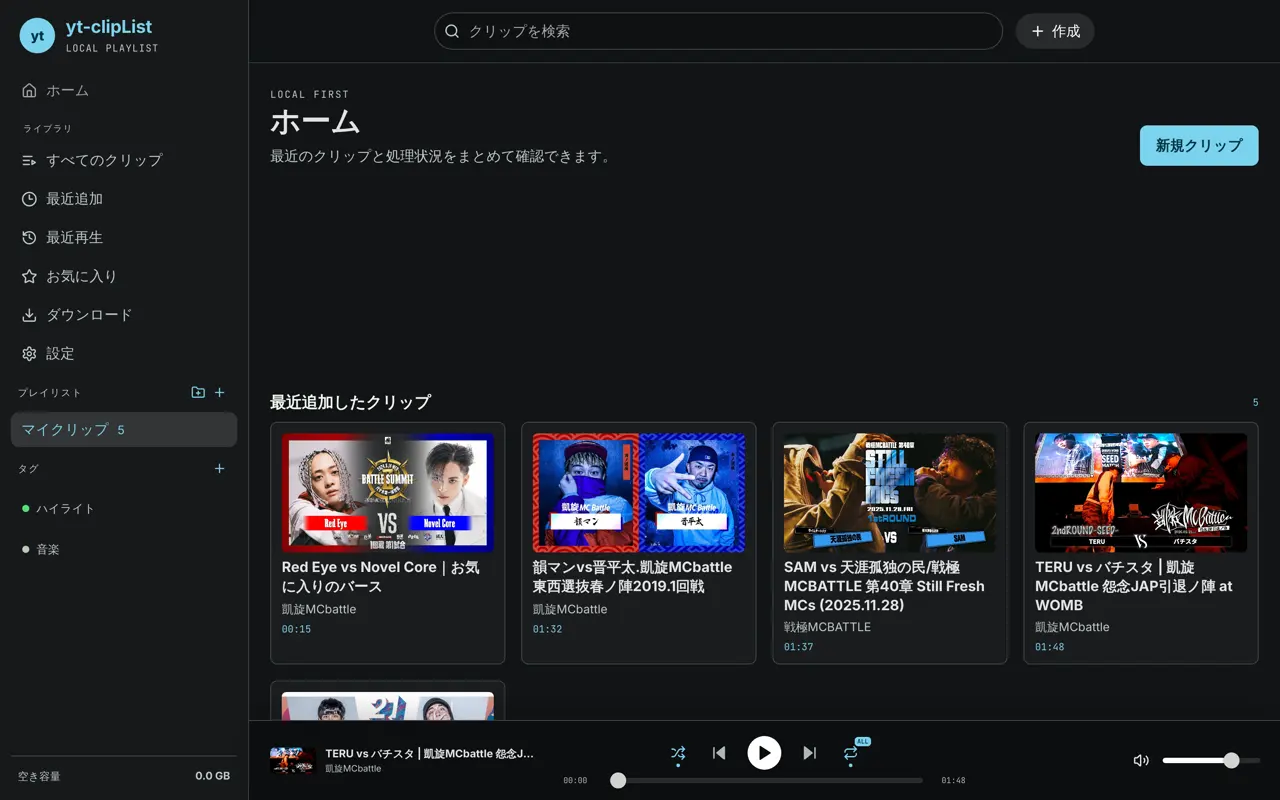Open the 韻マンvs晋平太 clip thumbnail
Screen dimensions: 1280x800
click(639, 493)
